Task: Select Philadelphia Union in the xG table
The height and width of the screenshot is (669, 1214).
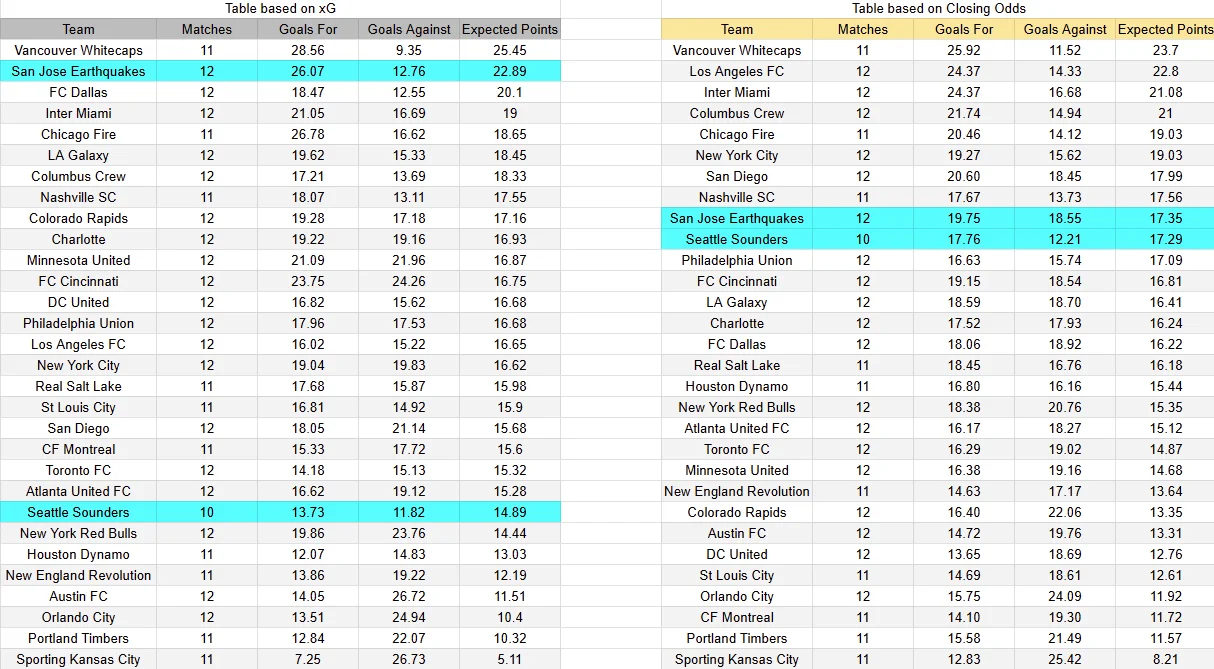Action: click(x=79, y=323)
